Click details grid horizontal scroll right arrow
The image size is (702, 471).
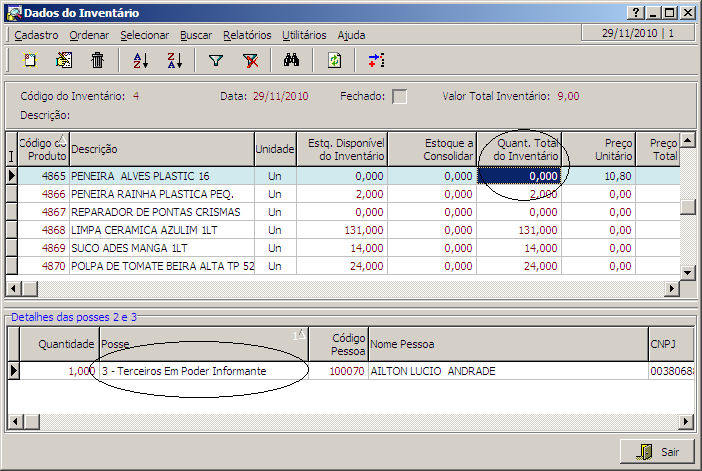[x=686, y=421]
